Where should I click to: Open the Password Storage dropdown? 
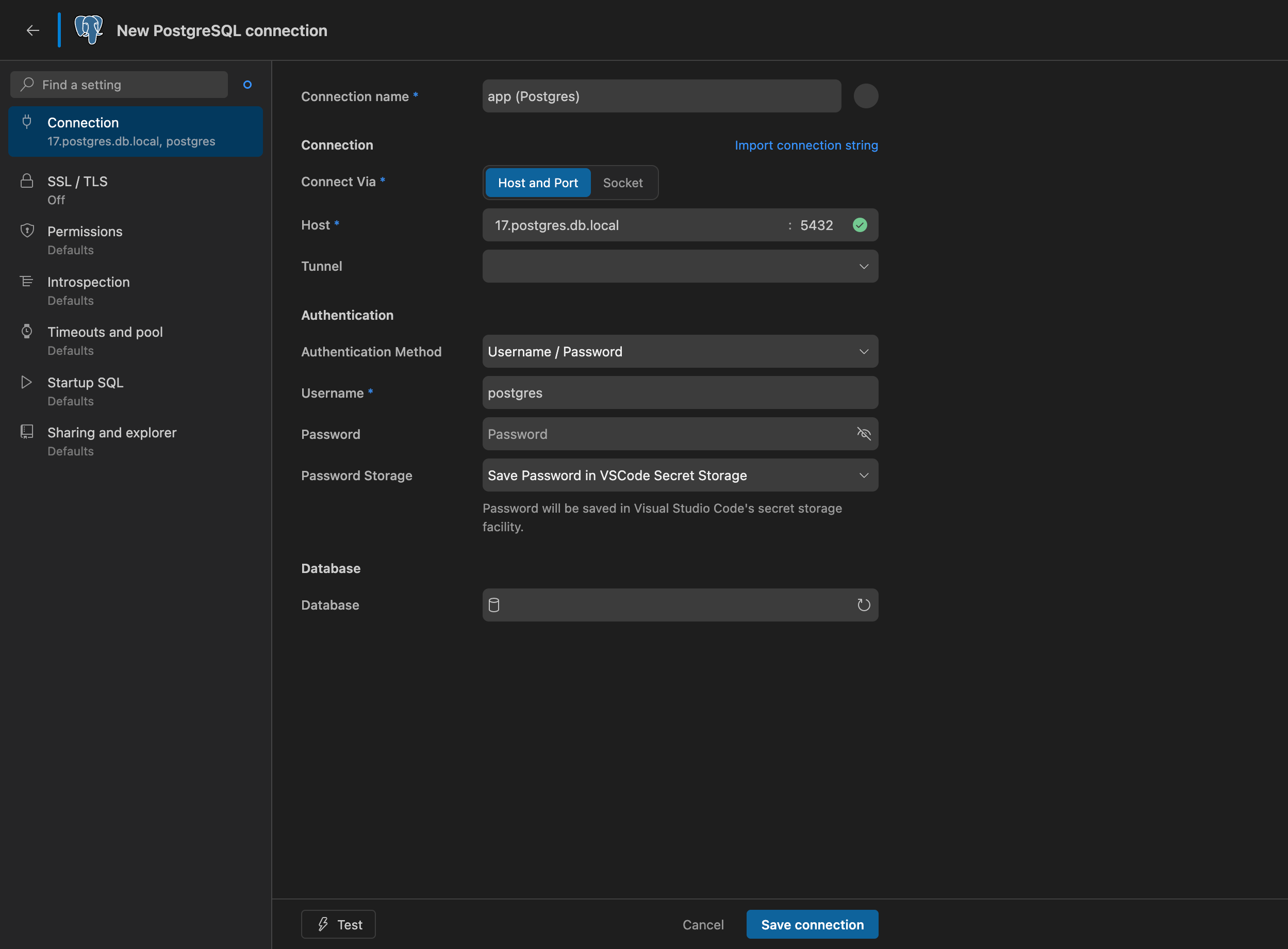tap(680, 475)
